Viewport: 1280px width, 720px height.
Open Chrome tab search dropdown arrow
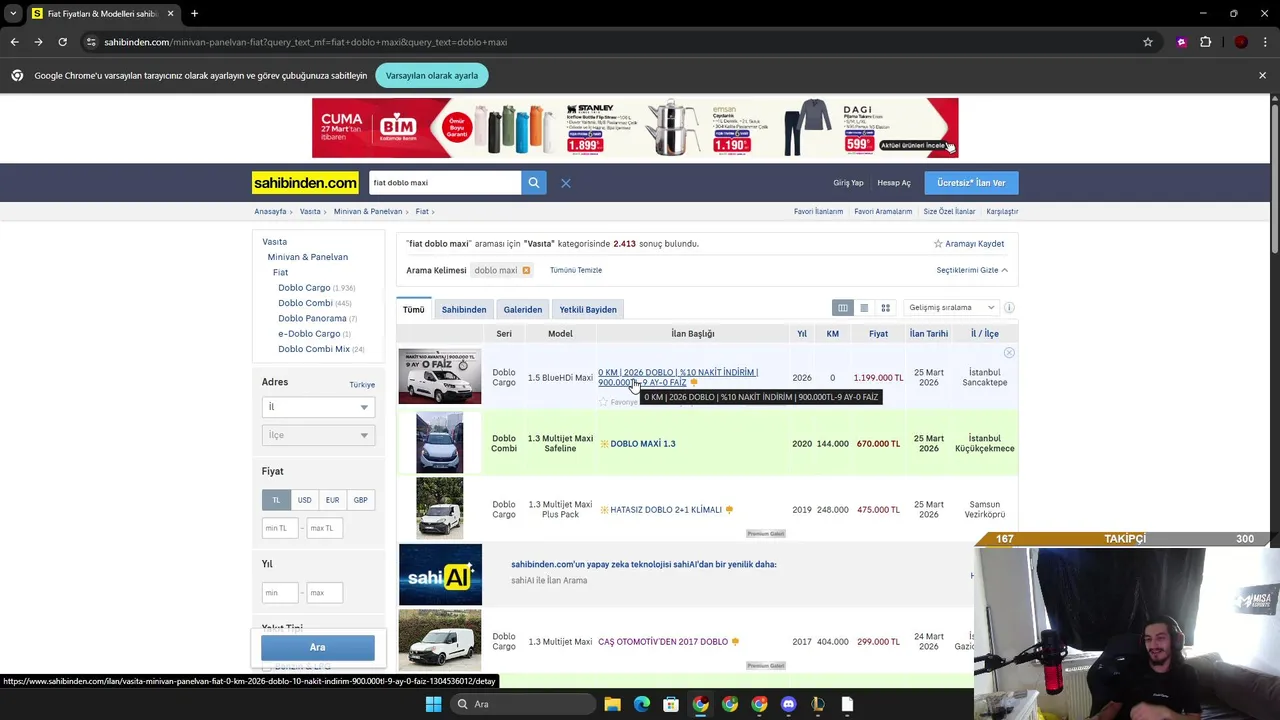[x=13, y=13]
